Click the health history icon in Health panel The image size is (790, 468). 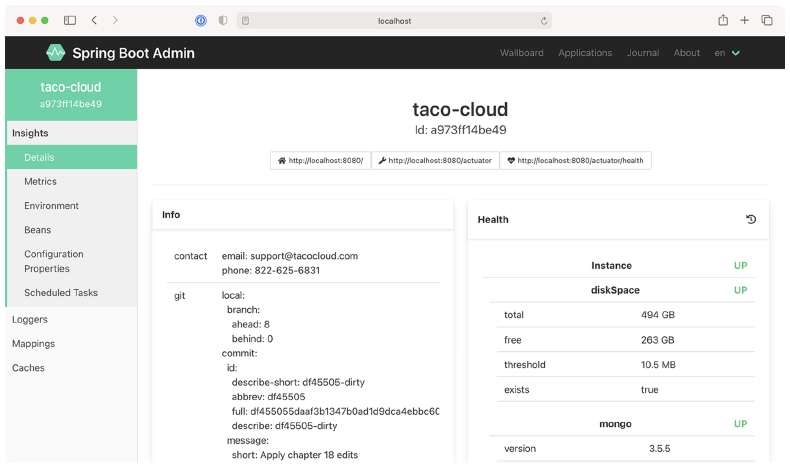751,219
